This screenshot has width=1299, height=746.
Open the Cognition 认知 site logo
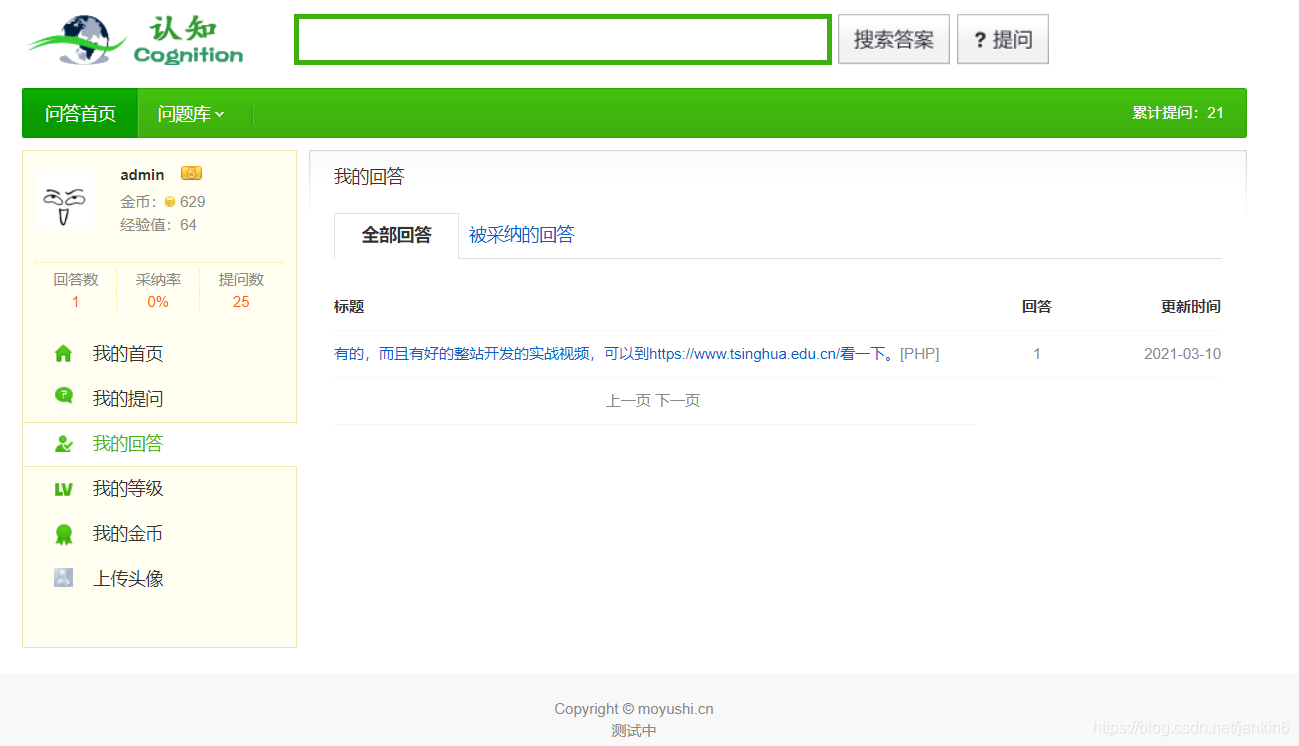pyautogui.click(x=132, y=38)
